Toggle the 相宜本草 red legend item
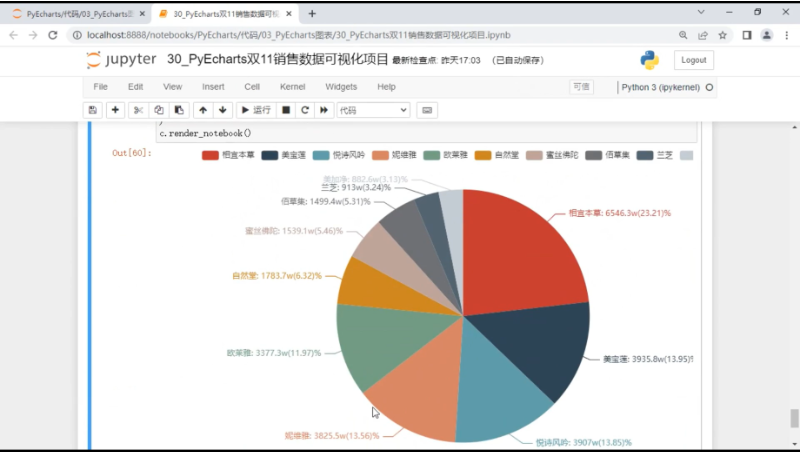The height and width of the screenshot is (453, 800). click(x=228, y=155)
